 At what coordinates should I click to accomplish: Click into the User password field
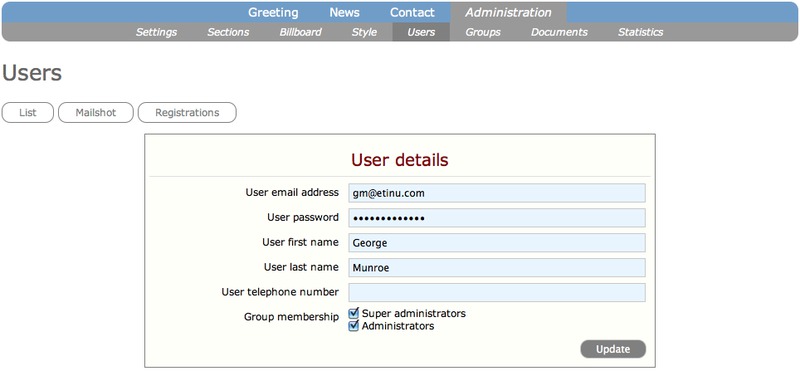click(x=497, y=218)
